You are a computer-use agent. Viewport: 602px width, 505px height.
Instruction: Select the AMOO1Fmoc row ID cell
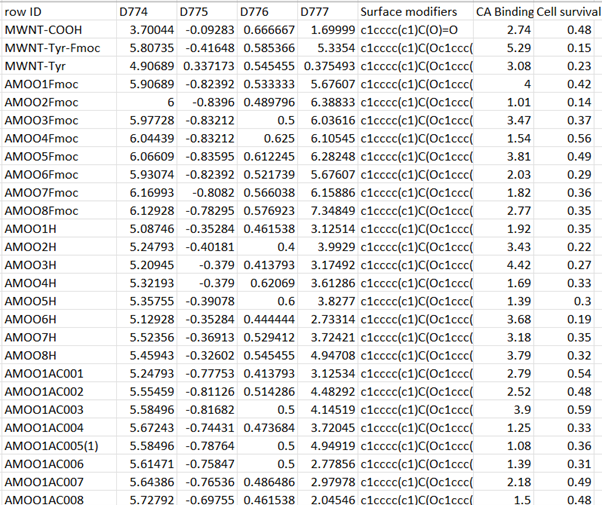point(59,84)
